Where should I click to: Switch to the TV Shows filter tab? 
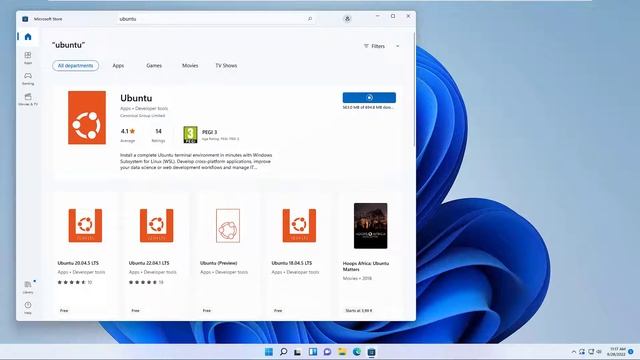(226, 66)
